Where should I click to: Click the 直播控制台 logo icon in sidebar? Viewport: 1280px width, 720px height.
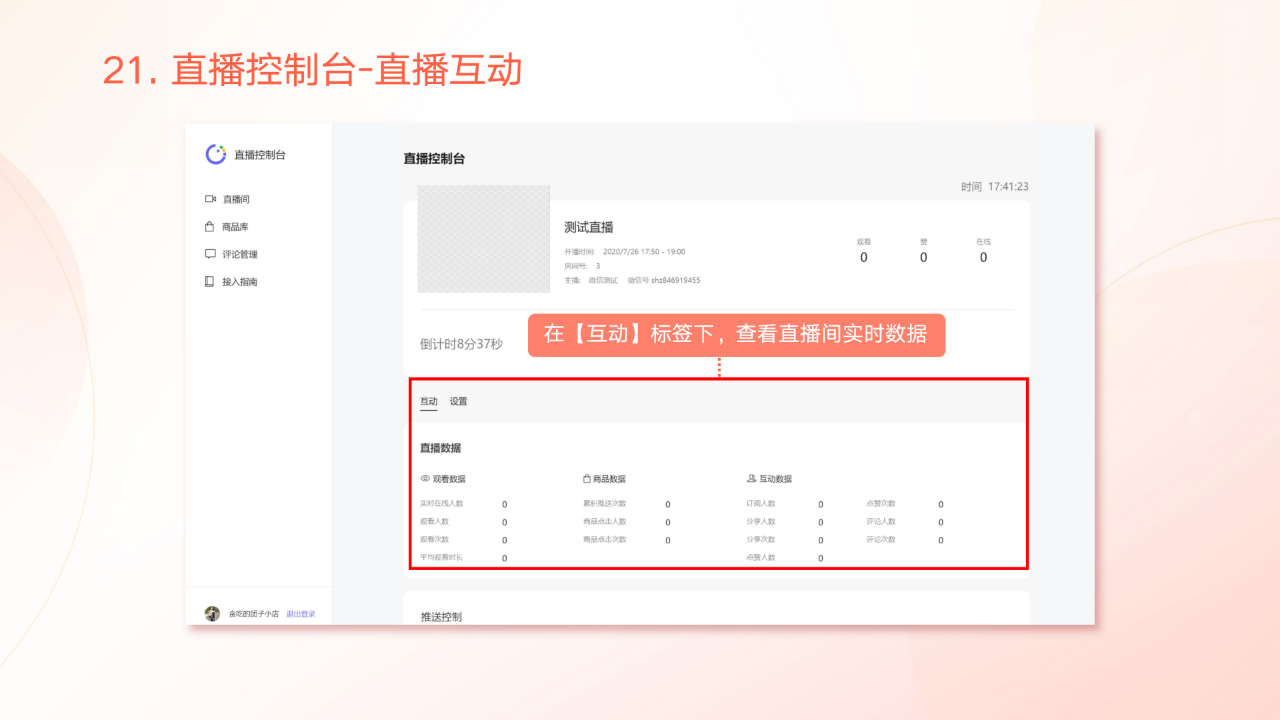(216, 154)
